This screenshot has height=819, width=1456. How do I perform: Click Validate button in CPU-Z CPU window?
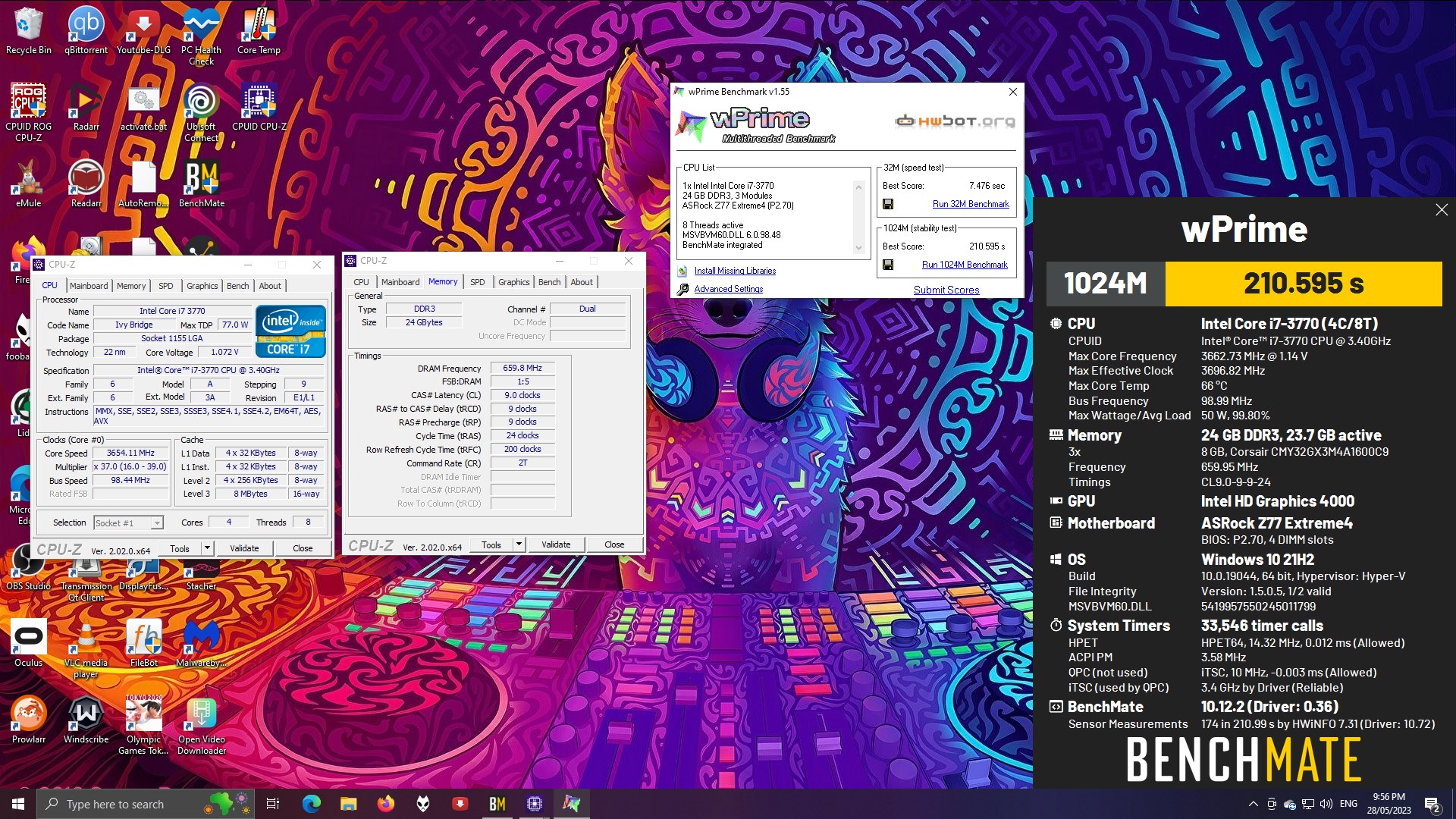pyautogui.click(x=244, y=548)
